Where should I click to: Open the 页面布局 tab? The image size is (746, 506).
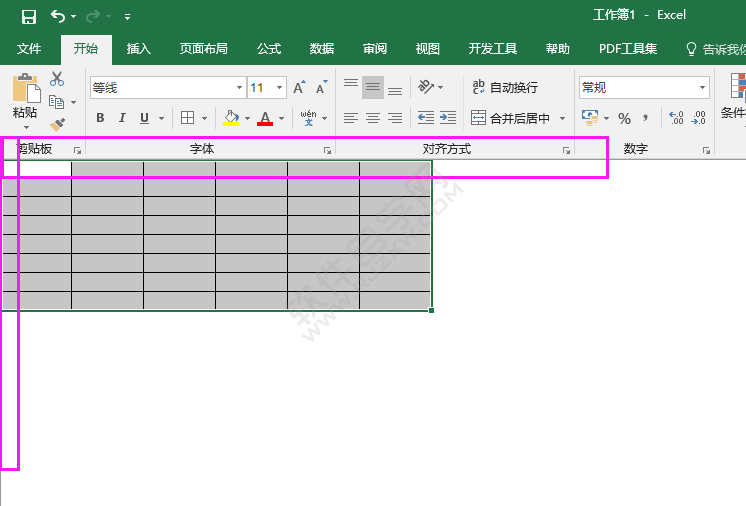point(204,49)
